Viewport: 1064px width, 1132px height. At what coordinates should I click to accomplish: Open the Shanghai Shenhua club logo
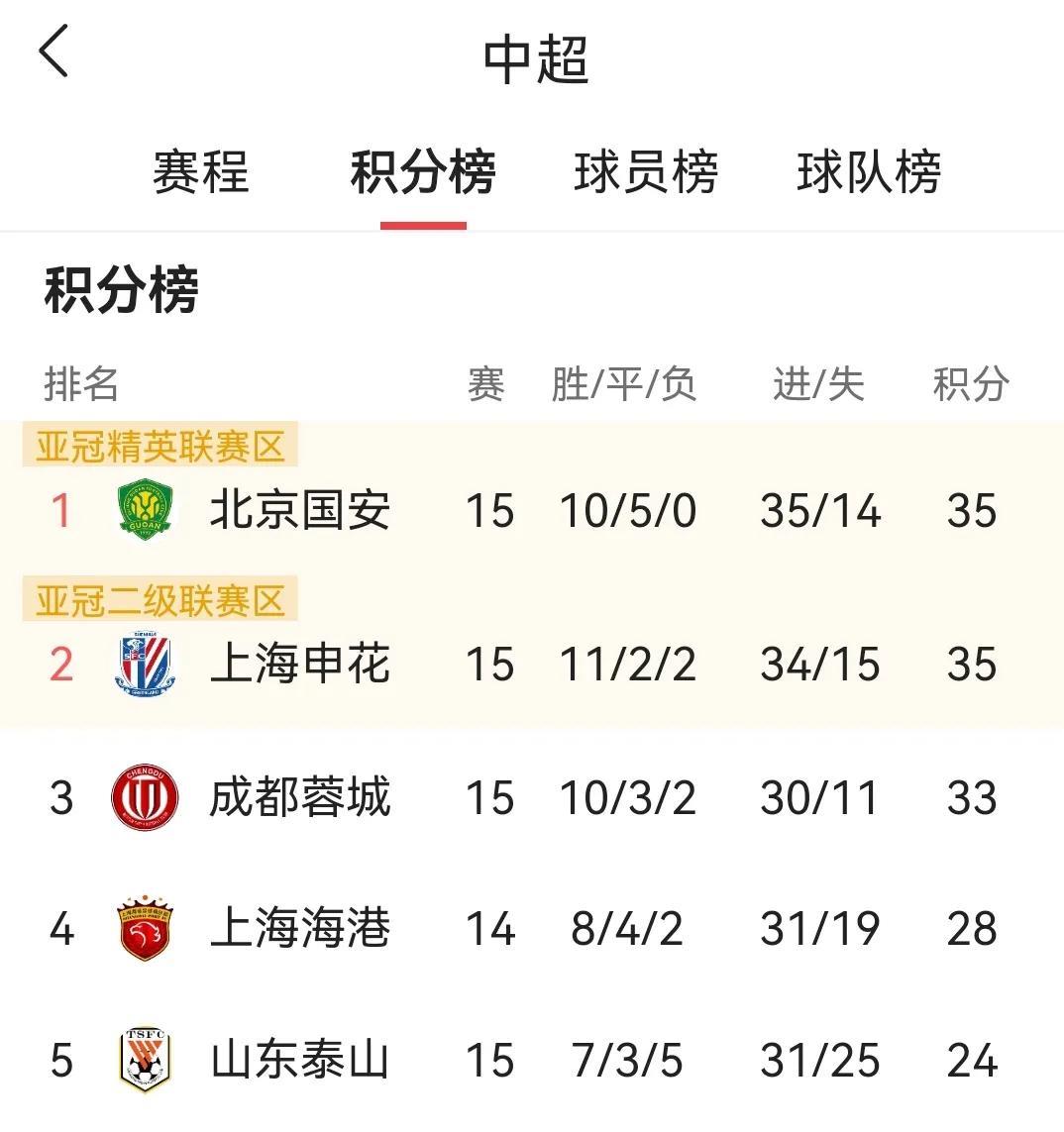coord(145,664)
